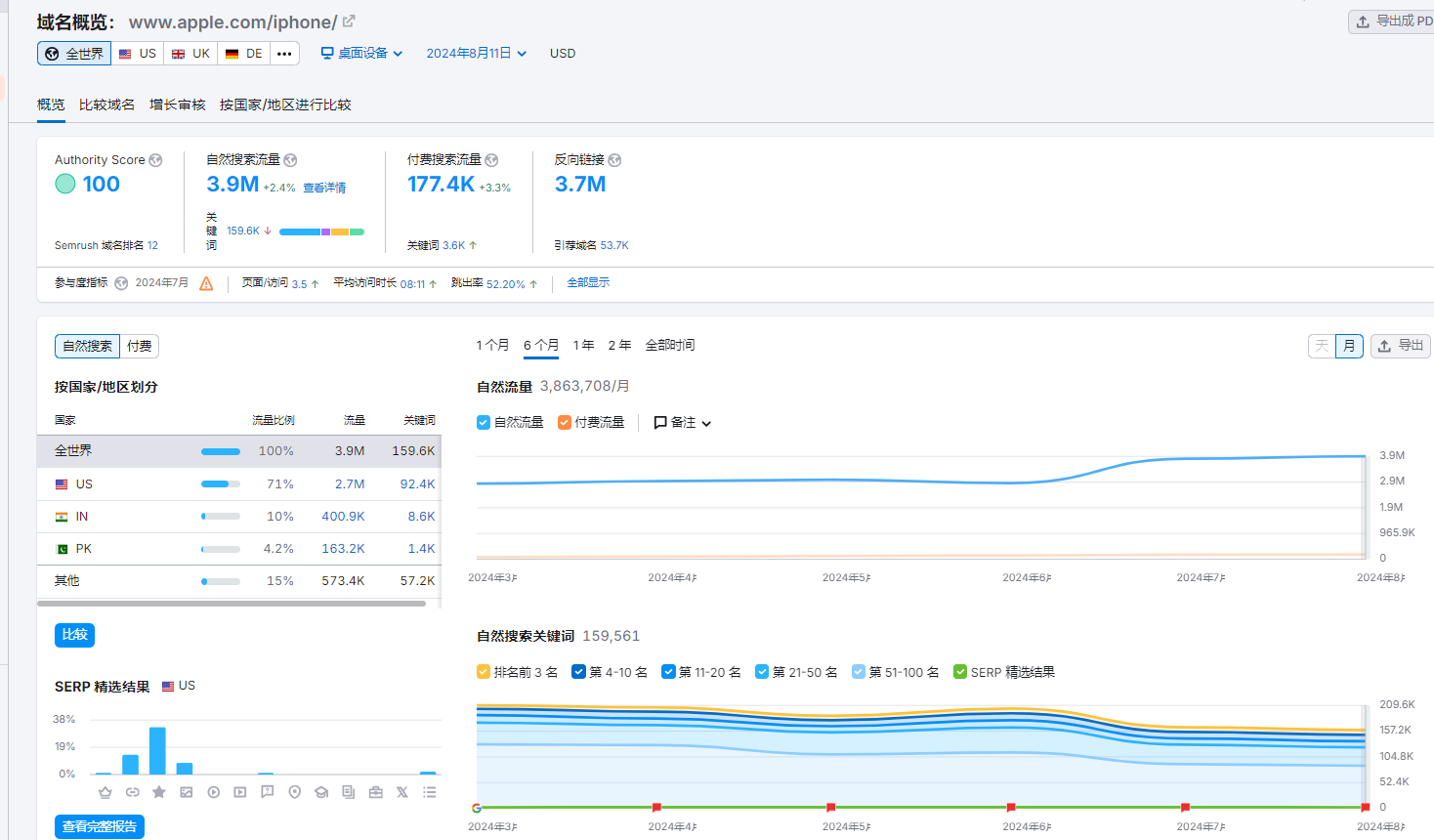Select the UK database button

(x=190, y=54)
